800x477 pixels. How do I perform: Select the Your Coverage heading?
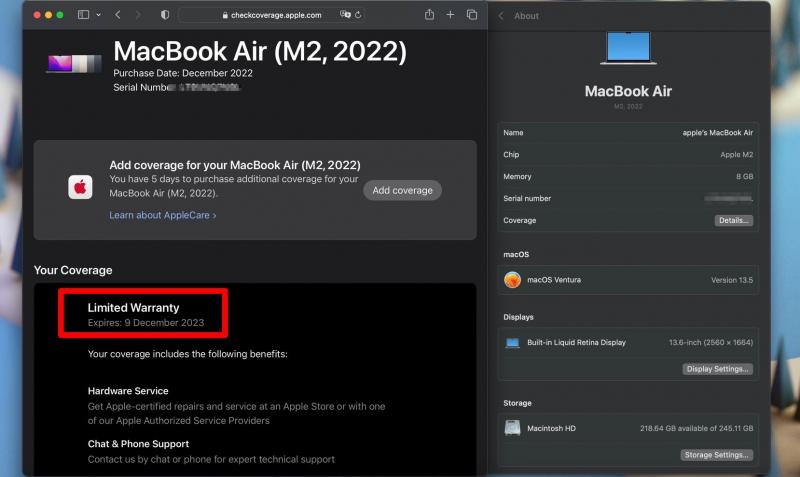tap(73, 270)
